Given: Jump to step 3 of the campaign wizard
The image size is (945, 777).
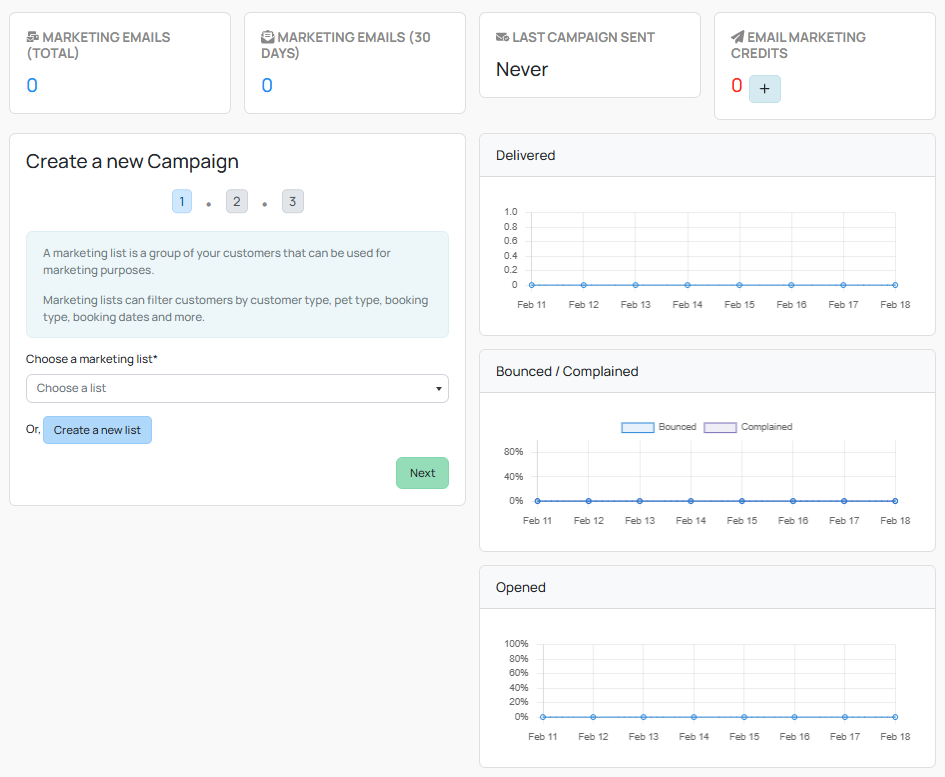Looking at the screenshot, I should 292,201.
